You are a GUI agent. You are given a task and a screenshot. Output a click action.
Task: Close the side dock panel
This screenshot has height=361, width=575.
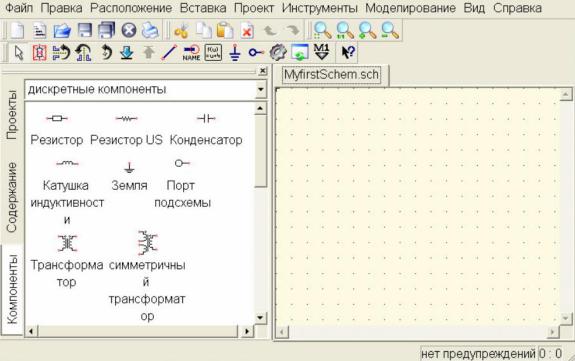[x=263, y=71]
